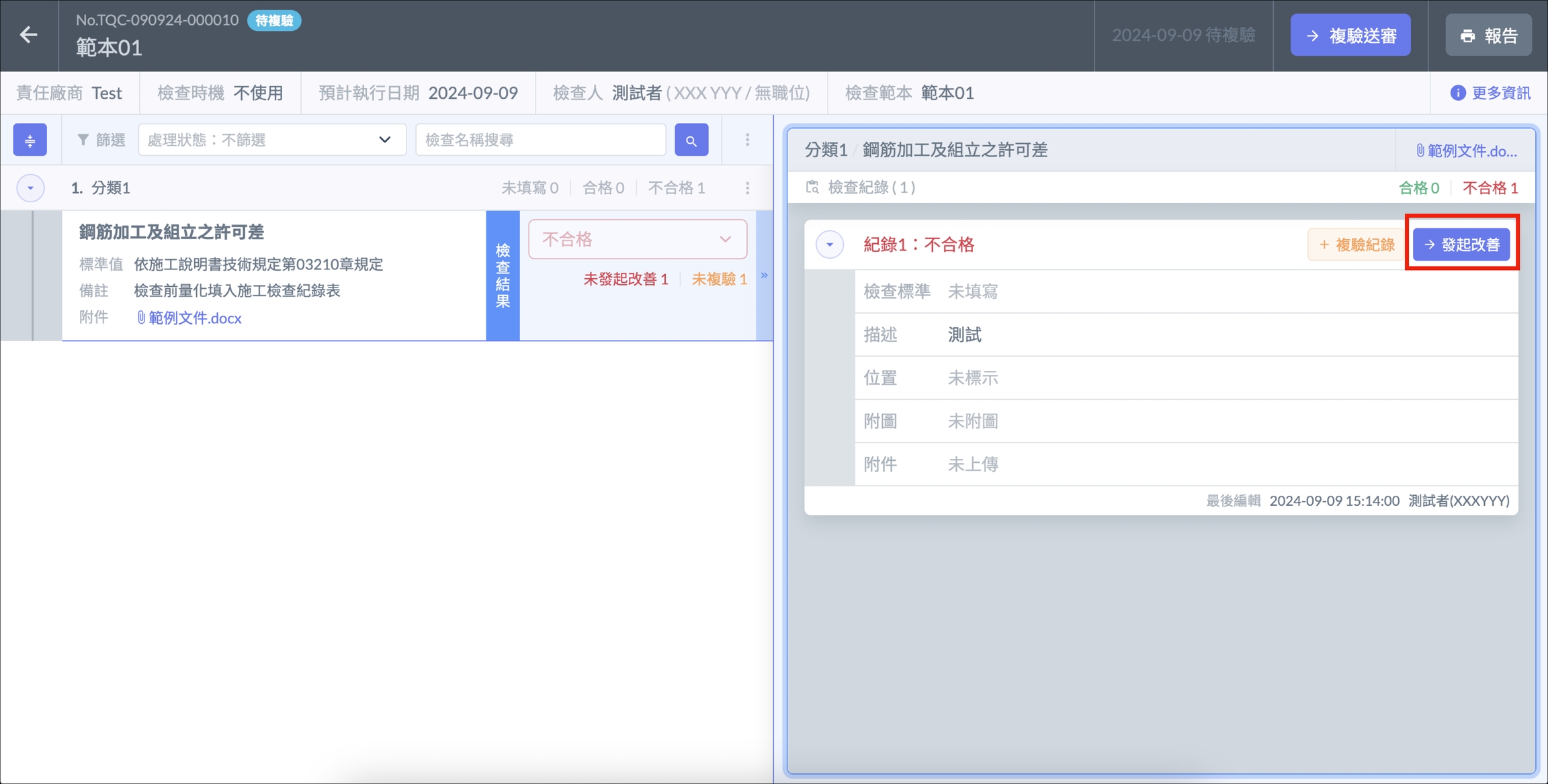Add a 複驗紀錄 entry
The height and width of the screenshot is (784, 1548).
tap(1357, 245)
